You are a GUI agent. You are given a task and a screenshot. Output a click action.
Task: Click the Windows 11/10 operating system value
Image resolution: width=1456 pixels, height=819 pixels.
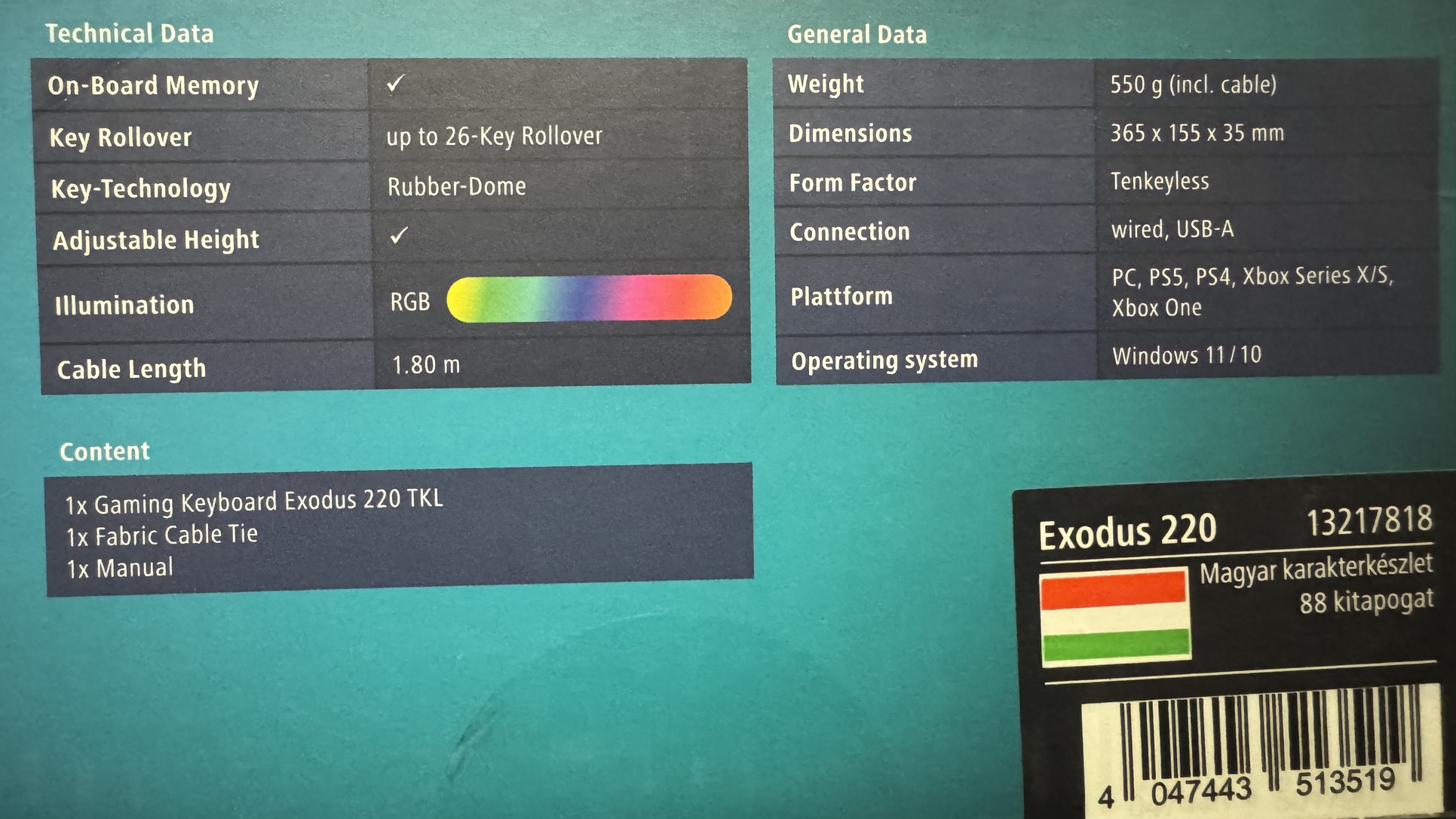[x=1186, y=355]
